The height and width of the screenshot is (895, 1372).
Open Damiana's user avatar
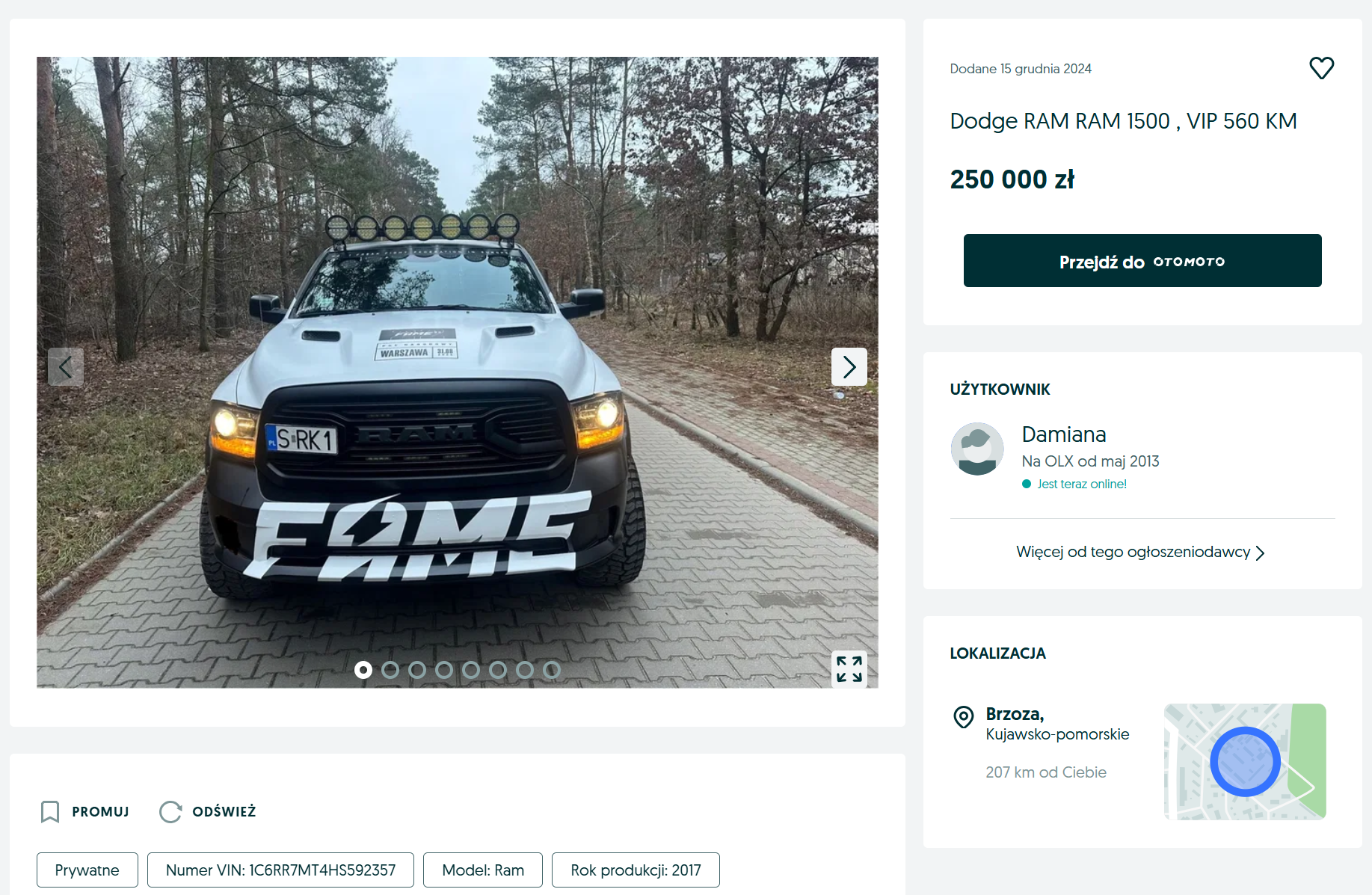(977, 449)
